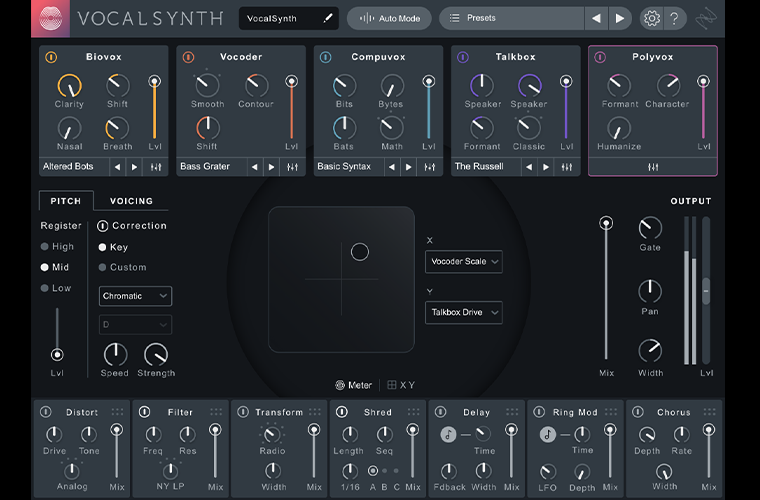Switch to the Voicing tab

pyautogui.click(x=131, y=201)
